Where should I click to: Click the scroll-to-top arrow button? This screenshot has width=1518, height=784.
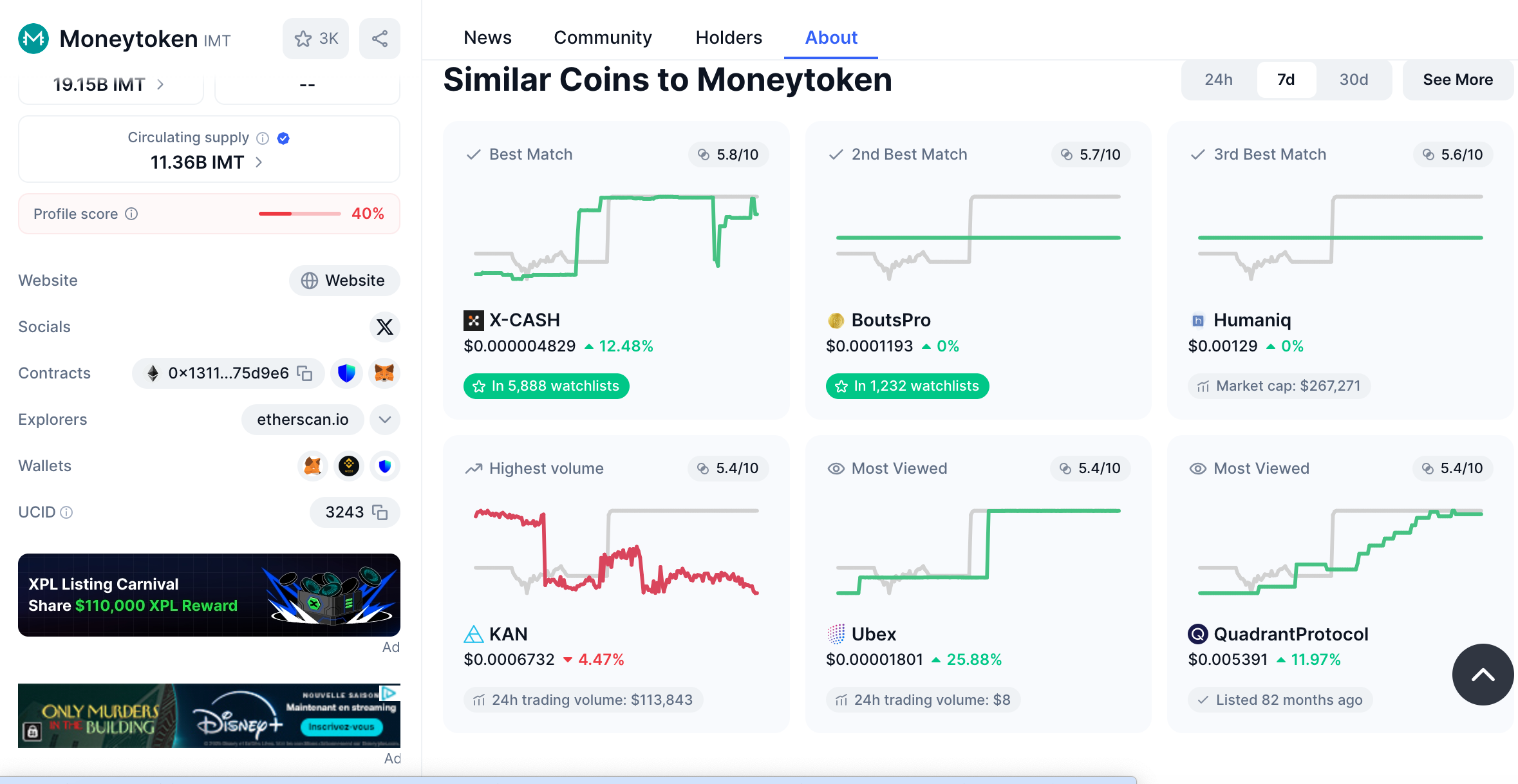[1483, 675]
